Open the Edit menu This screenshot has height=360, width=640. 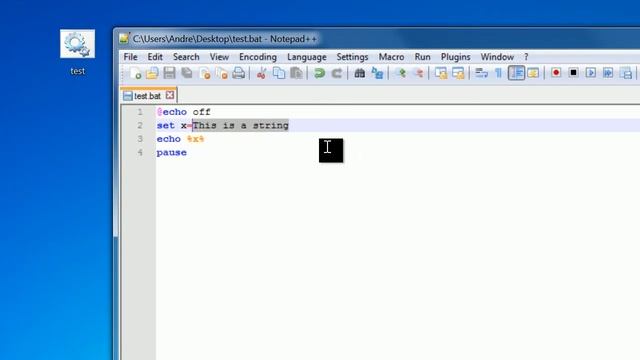pos(155,57)
